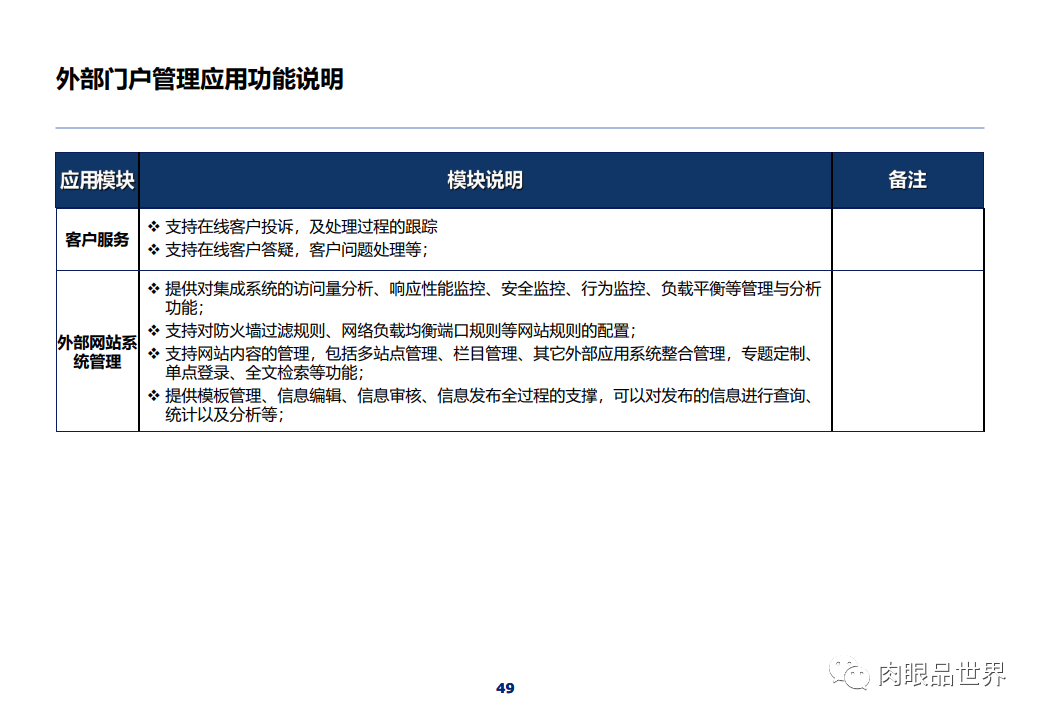
Task: Click the 肉眼品世界 watermark text
Action: coord(941,676)
